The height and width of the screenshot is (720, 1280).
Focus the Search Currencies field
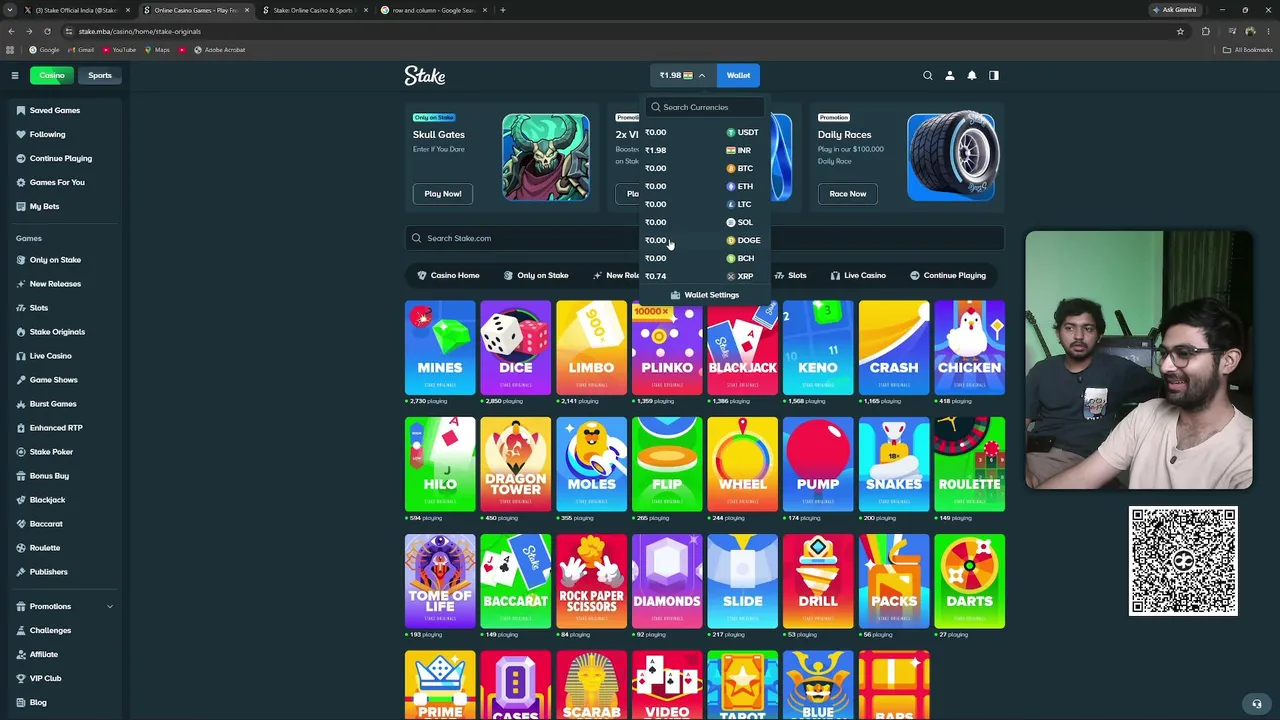tap(705, 107)
